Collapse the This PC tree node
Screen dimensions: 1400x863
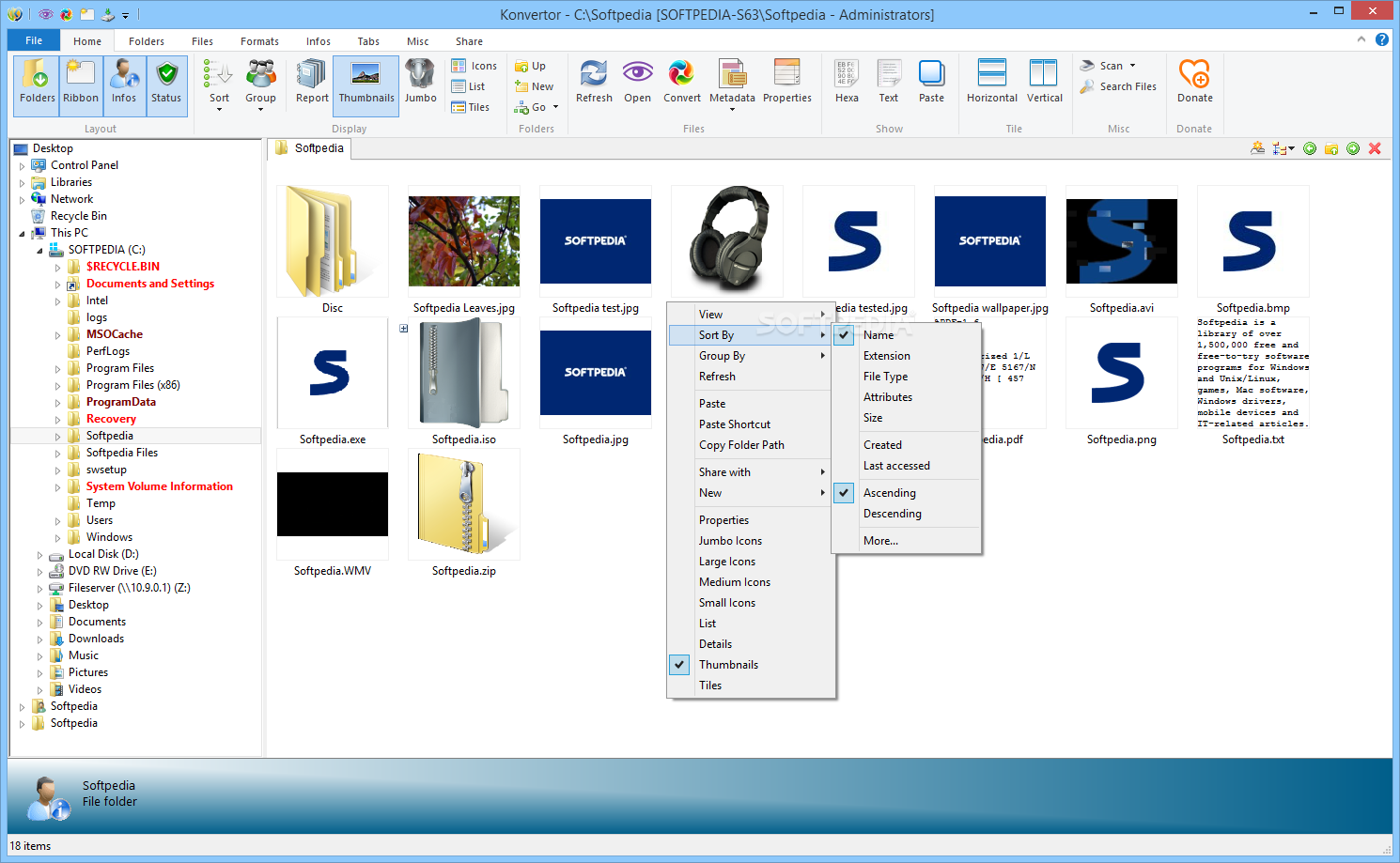pos(22,234)
